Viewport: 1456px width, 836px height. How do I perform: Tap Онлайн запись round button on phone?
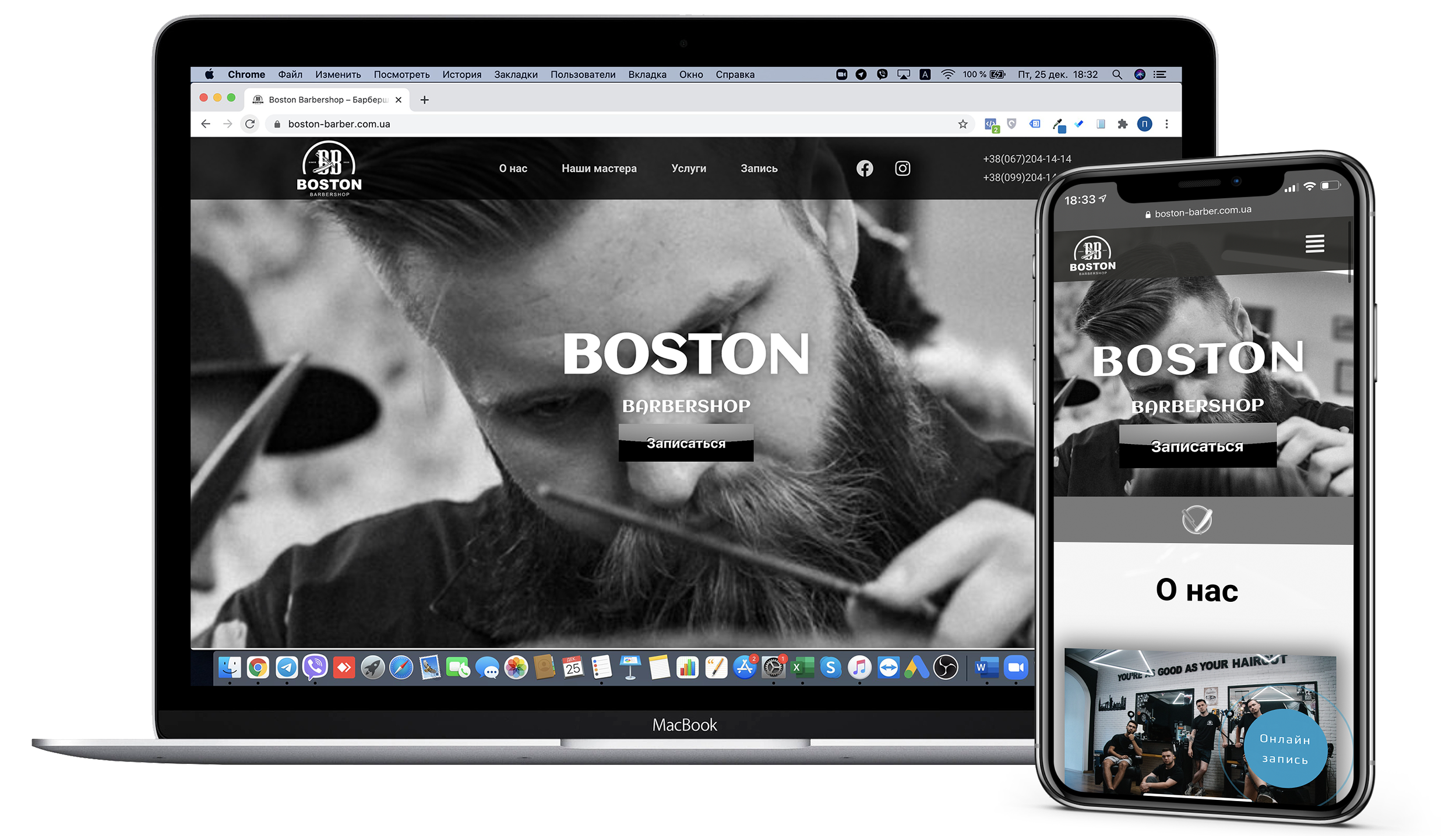[1285, 749]
